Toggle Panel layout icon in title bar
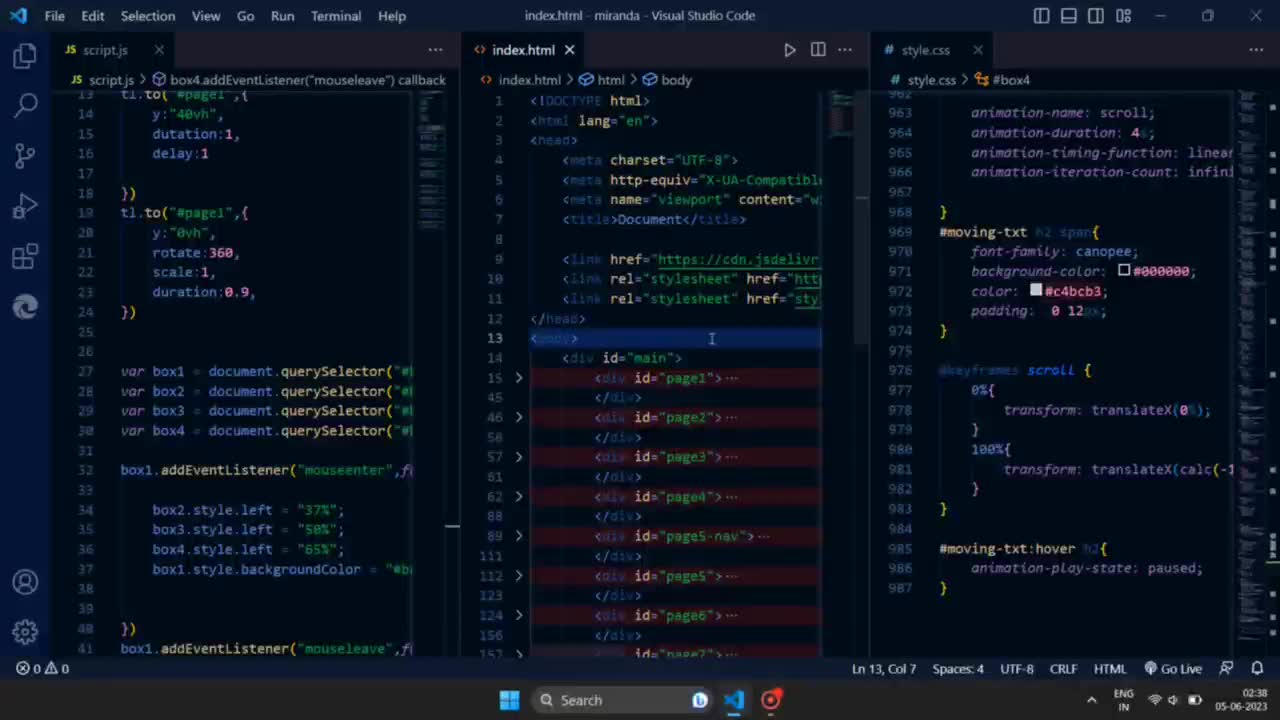Viewport: 1280px width, 720px height. click(x=1069, y=16)
